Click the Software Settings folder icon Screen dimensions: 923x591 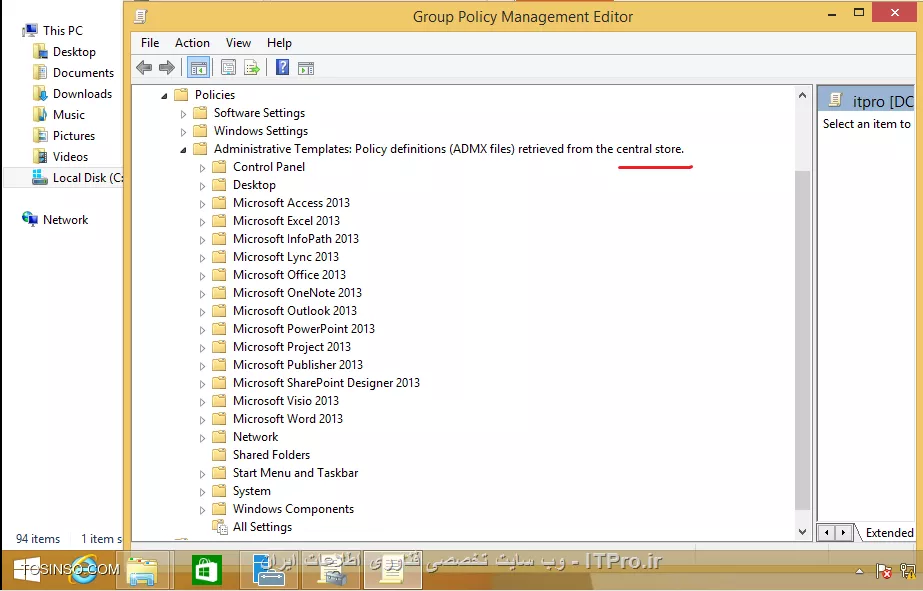coord(200,112)
